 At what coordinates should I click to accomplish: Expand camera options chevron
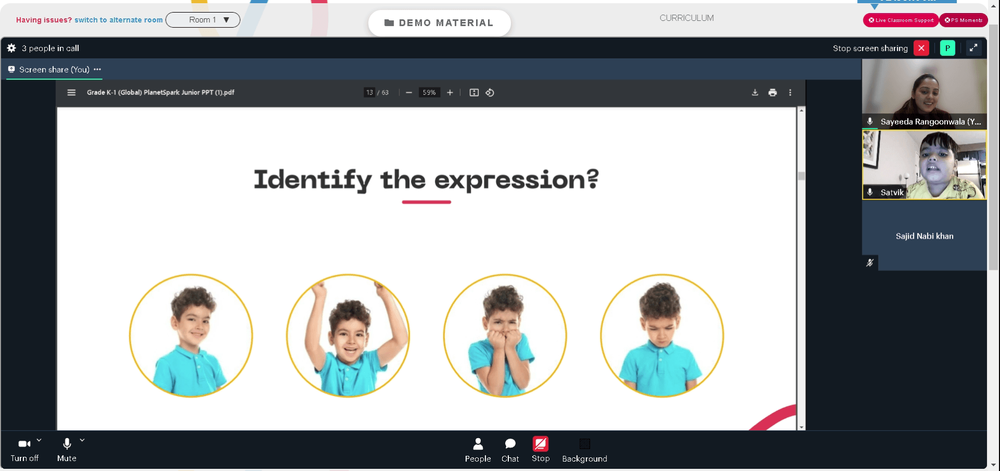tap(39, 440)
